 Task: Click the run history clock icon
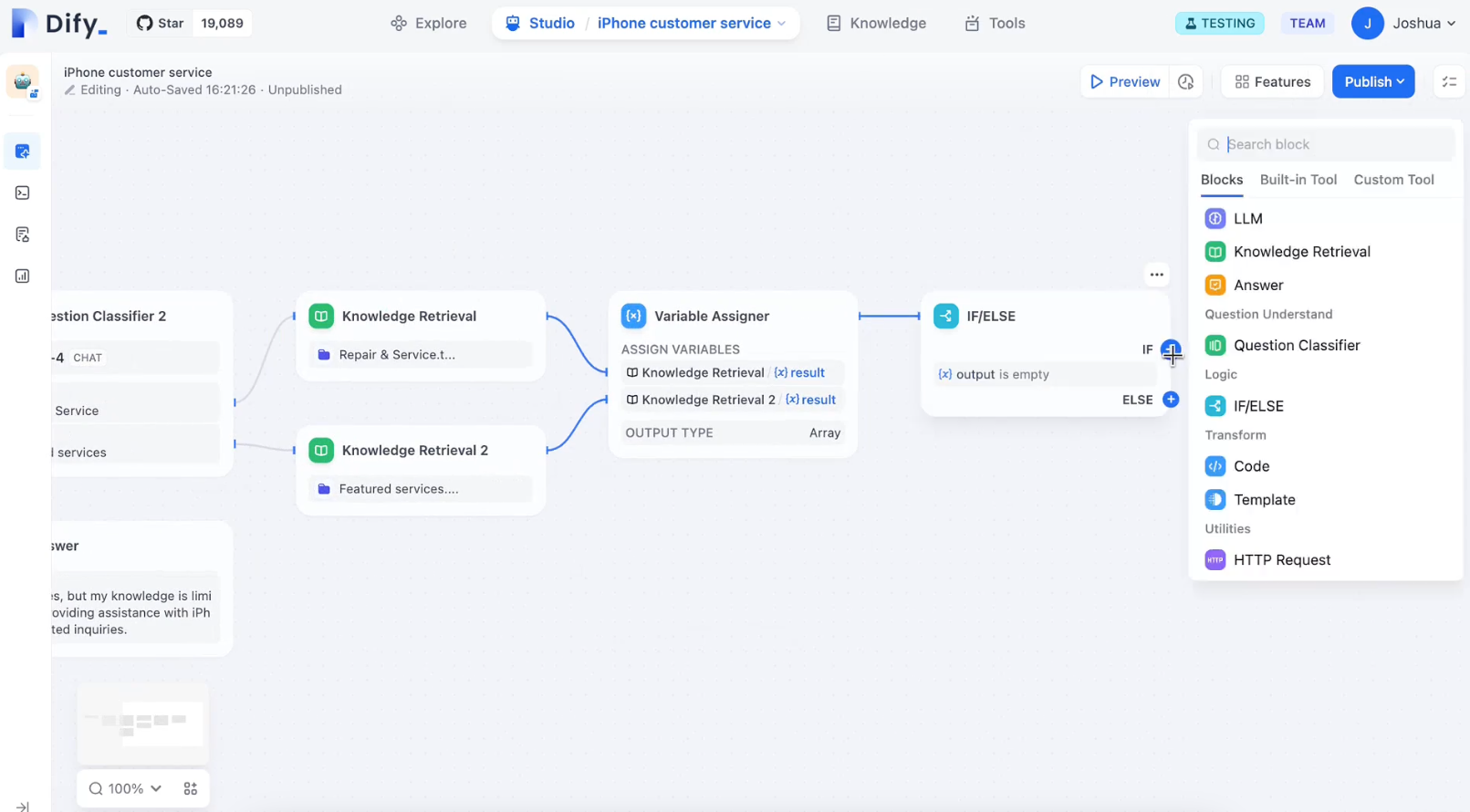pos(1185,82)
